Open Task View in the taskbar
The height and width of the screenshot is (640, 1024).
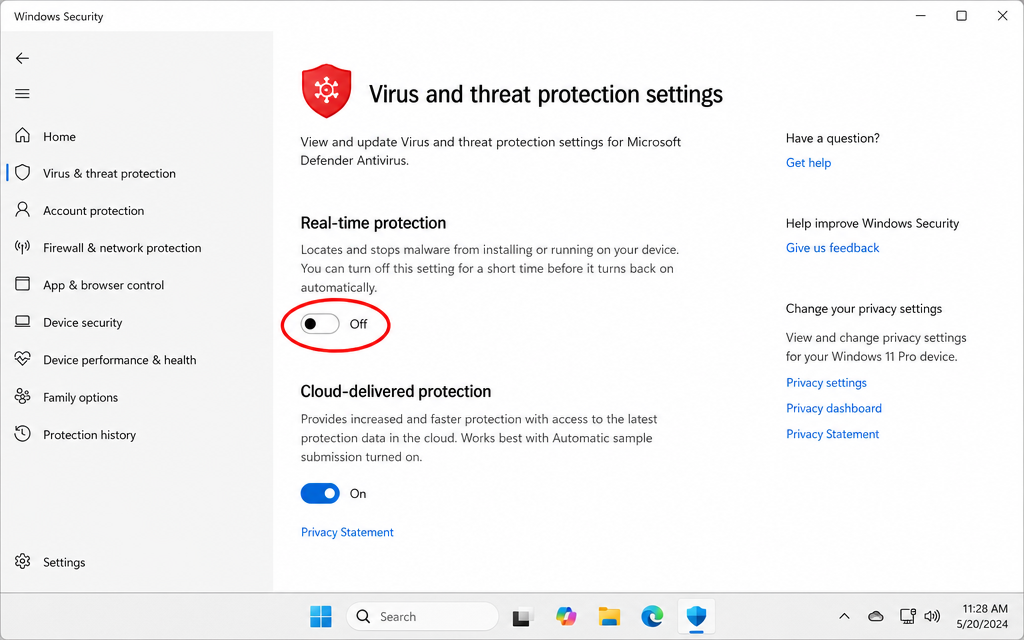pyautogui.click(x=522, y=616)
